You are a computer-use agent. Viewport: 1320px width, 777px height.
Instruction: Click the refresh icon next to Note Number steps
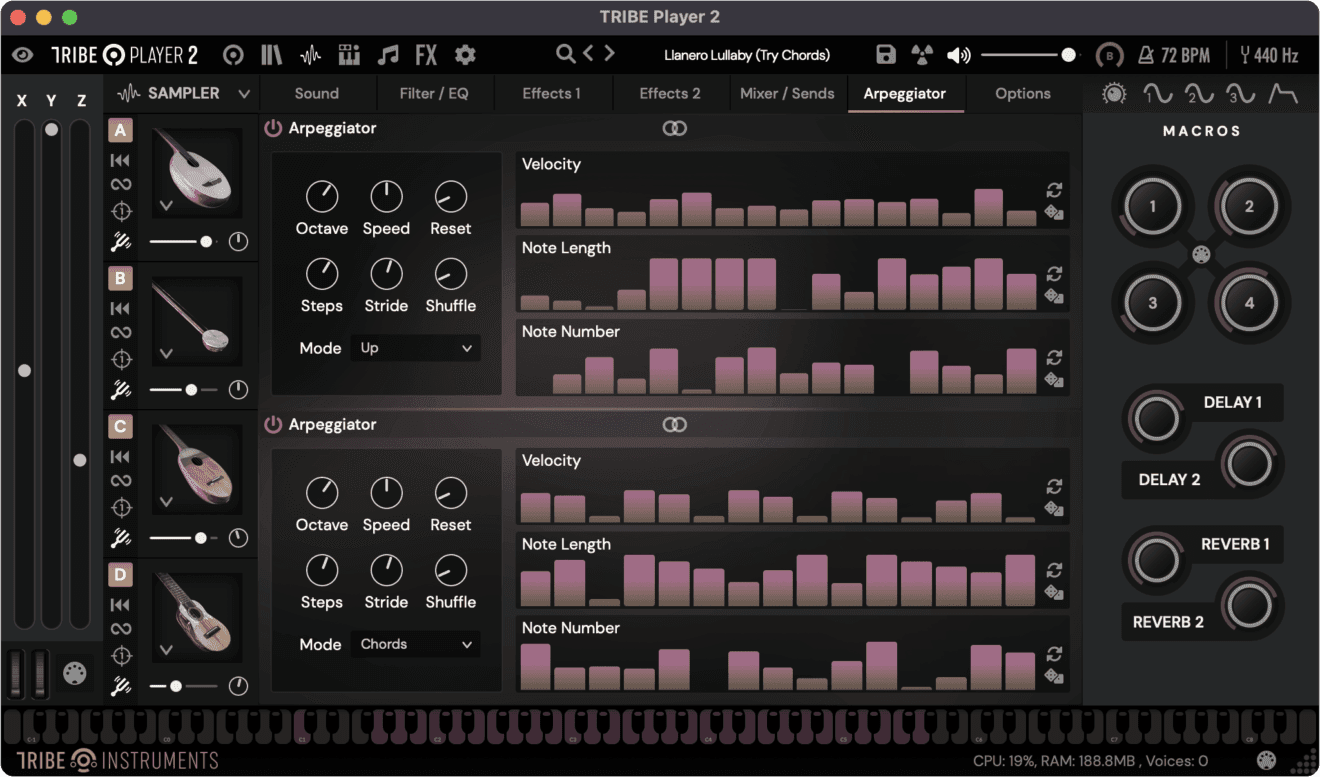pos(1055,357)
